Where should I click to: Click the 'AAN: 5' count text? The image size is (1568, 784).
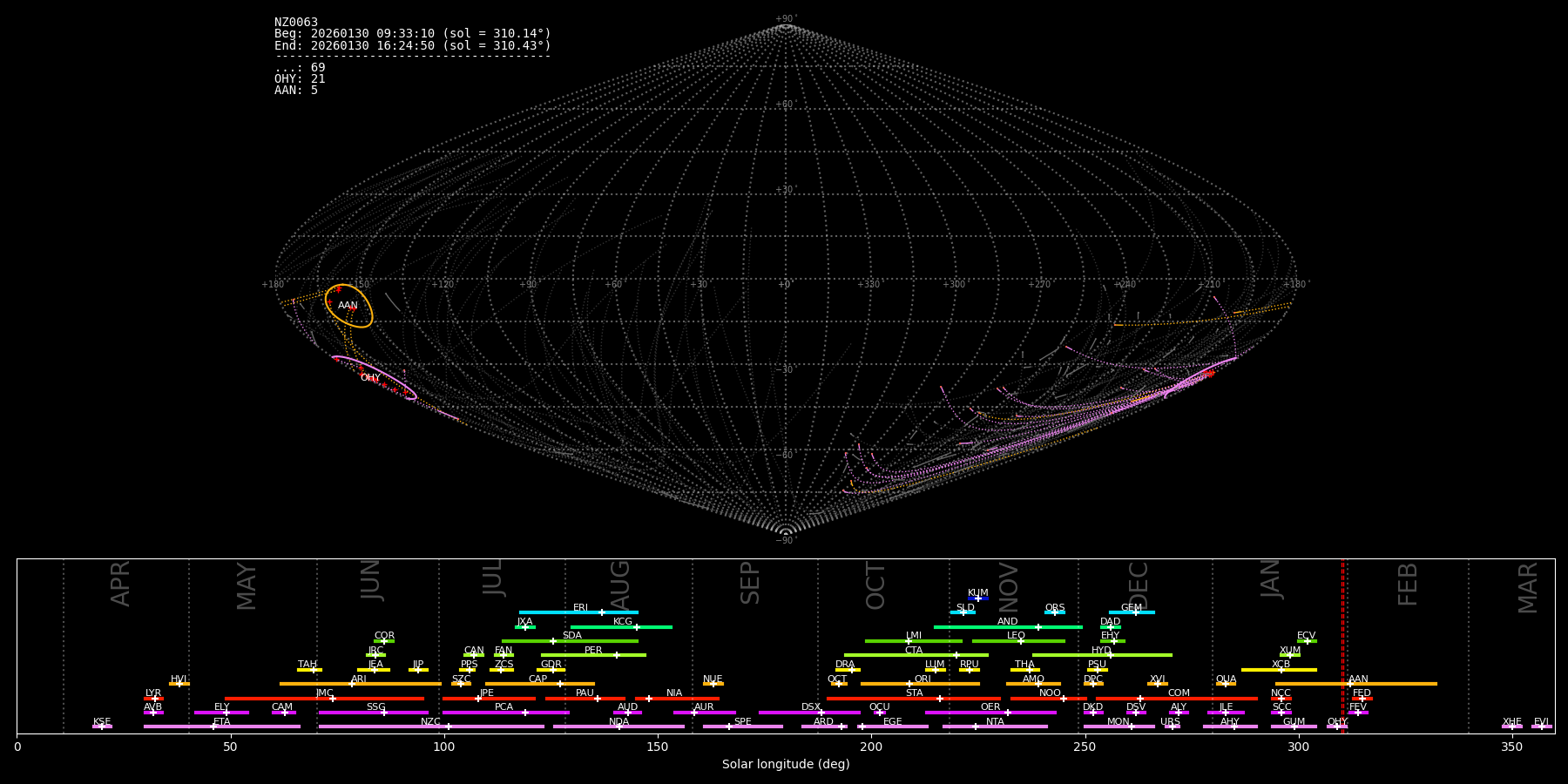point(296,91)
